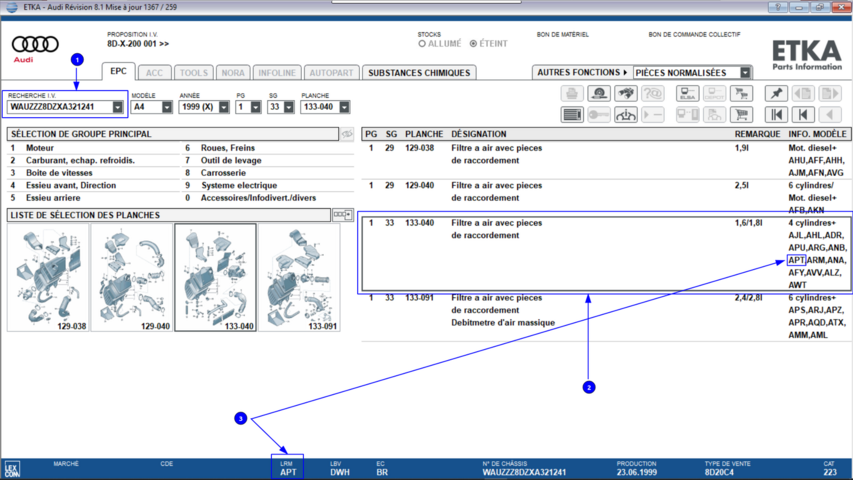This screenshot has height=480, width=853.
Task: Expand the Année 1999 (X) dropdown
Action: (x=224, y=107)
